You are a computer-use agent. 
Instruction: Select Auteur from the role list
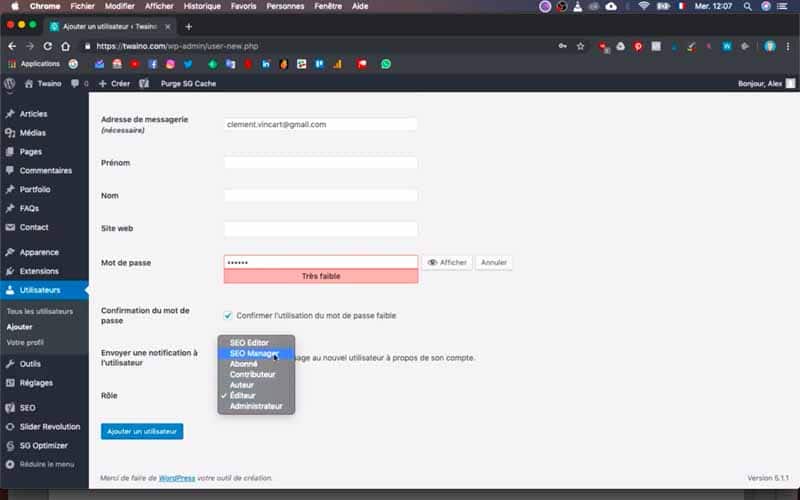point(256,385)
